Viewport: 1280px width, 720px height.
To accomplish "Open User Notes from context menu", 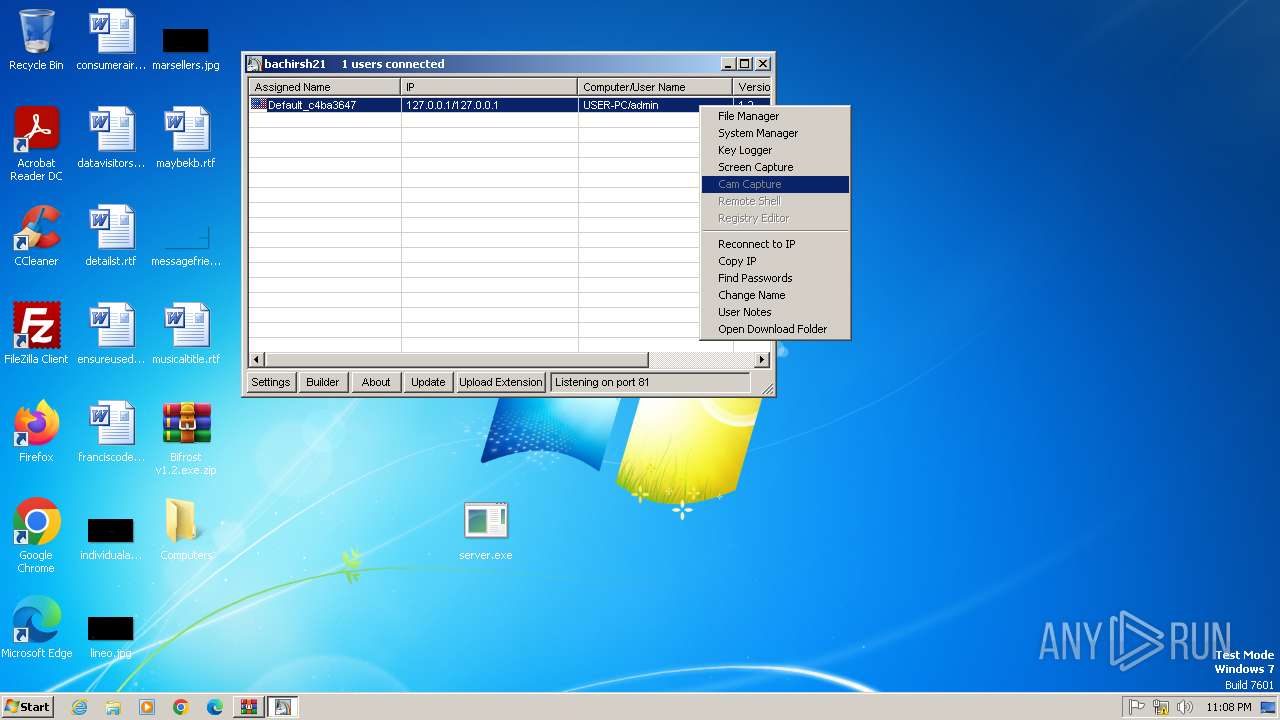I will tap(775, 312).
